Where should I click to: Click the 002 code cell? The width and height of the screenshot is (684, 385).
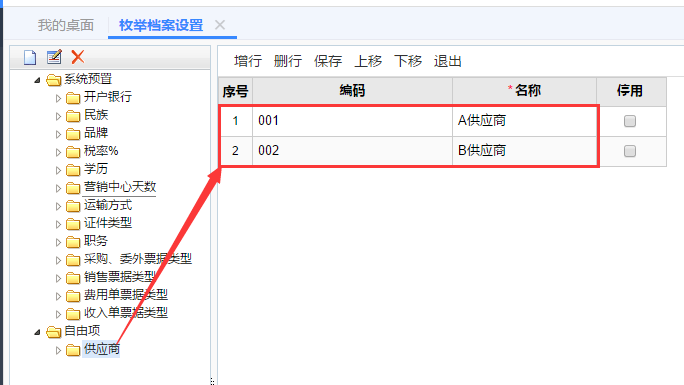pos(352,151)
